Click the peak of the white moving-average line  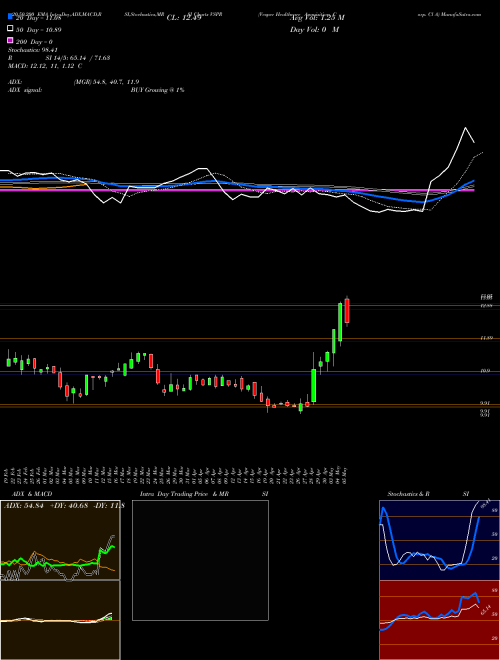coord(465,128)
